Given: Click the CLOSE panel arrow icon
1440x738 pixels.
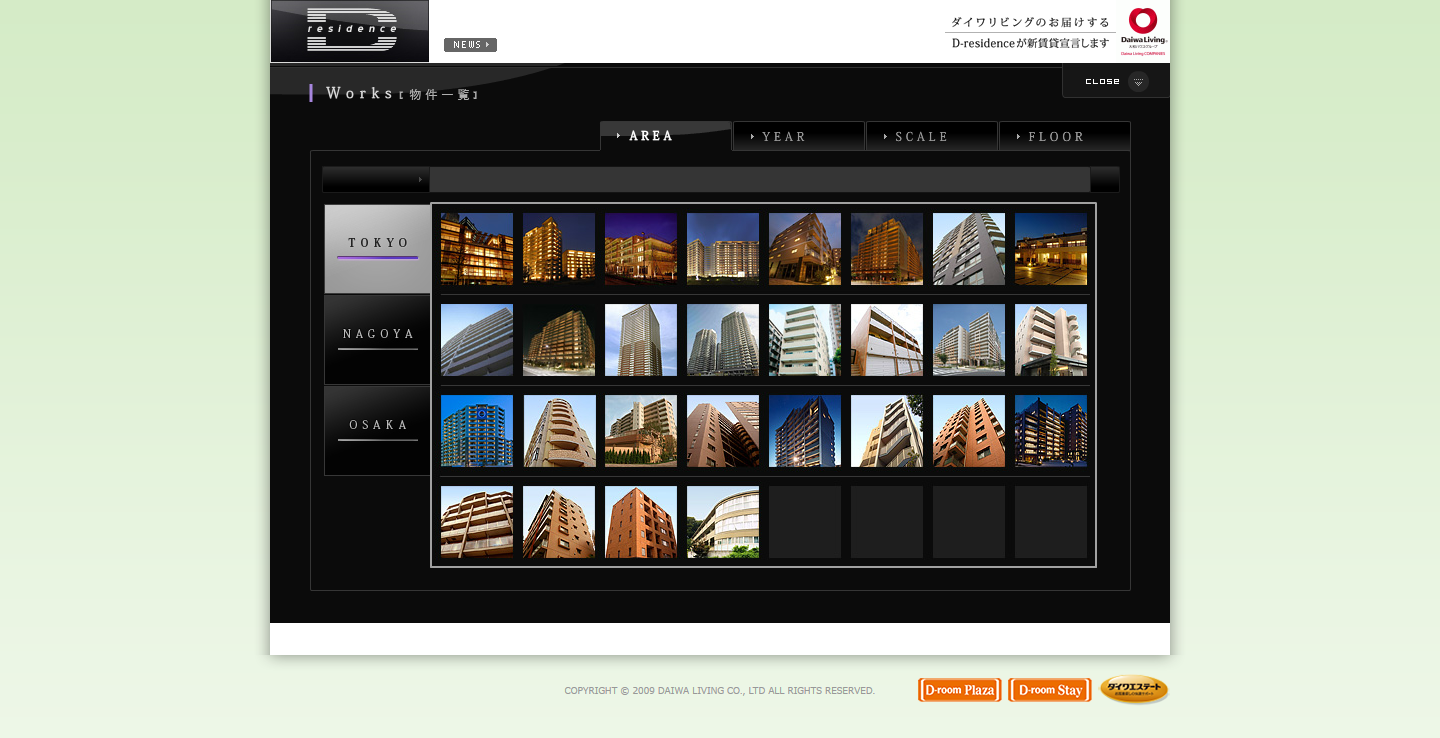Looking at the screenshot, I should (x=1138, y=82).
